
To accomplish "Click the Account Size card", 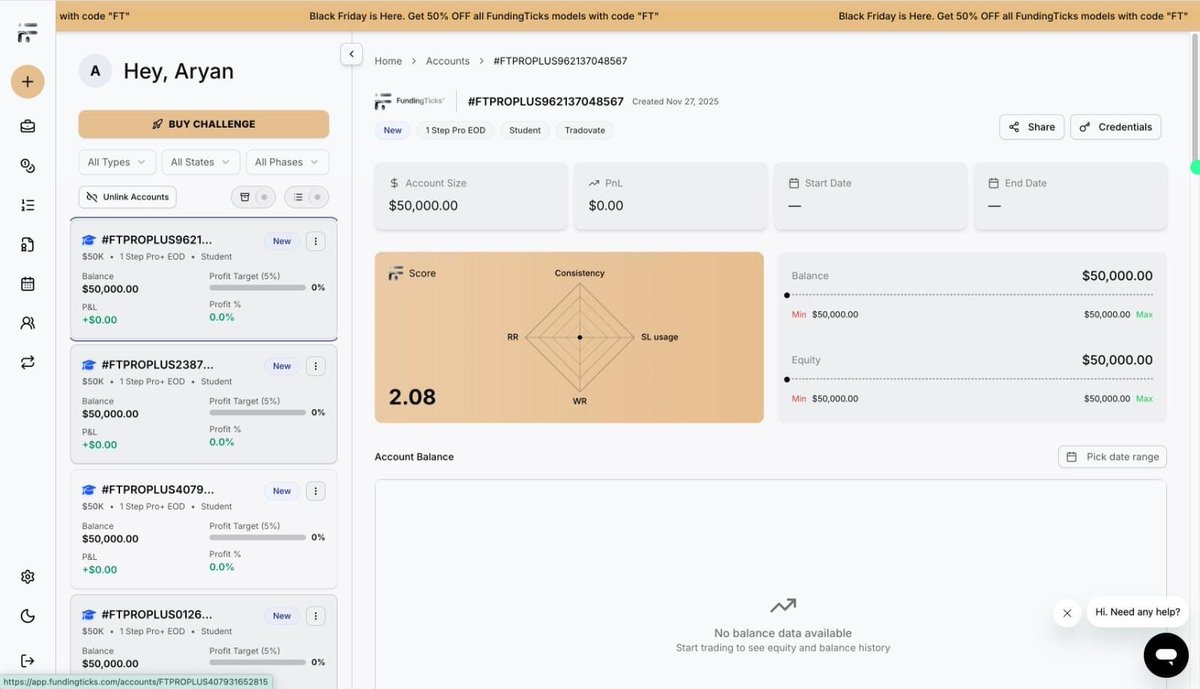I will coord(471,196).
